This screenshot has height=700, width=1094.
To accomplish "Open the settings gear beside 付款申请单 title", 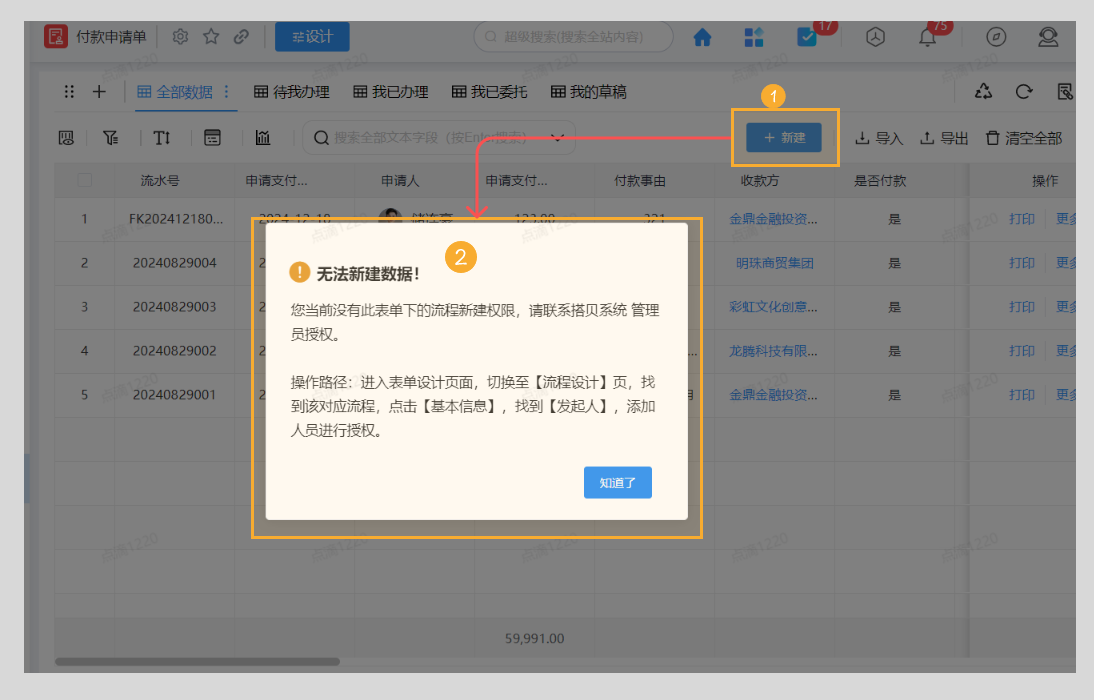I will tap(180, 36).
